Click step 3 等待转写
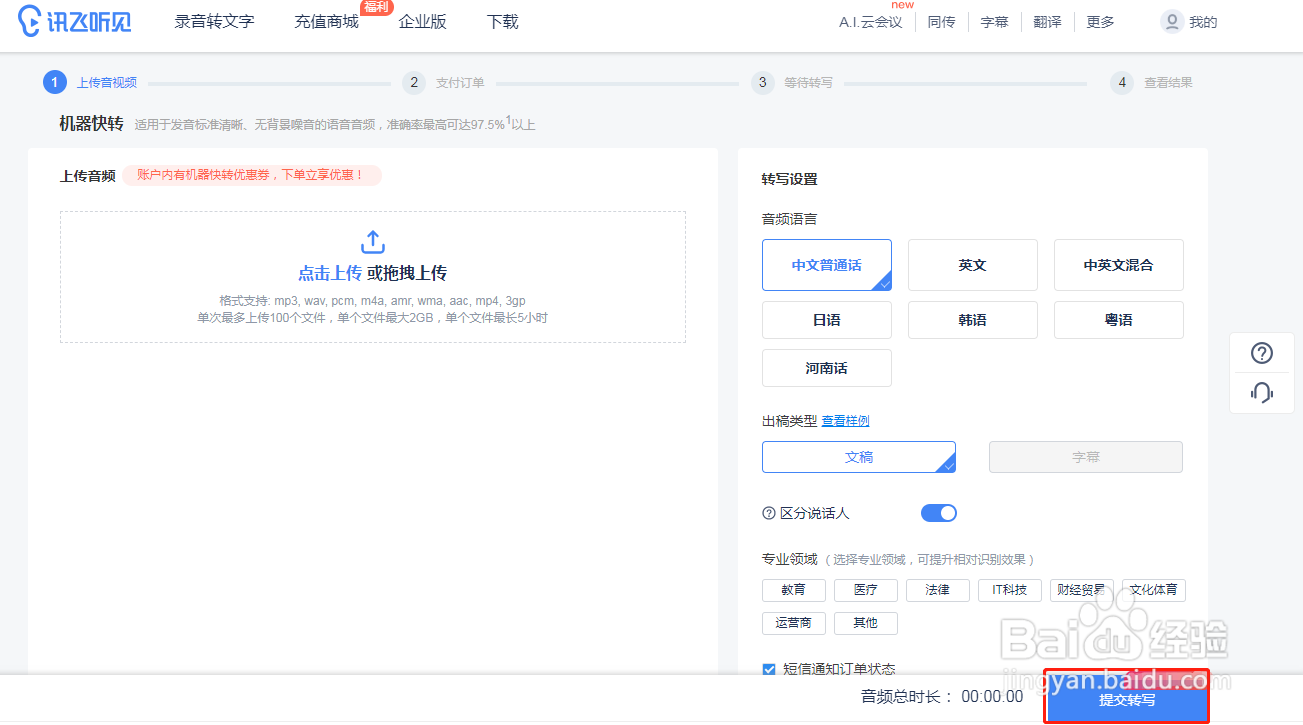The width and height of the screenshot is (1303, 725). pyautogui.click(x=792, y=82)
